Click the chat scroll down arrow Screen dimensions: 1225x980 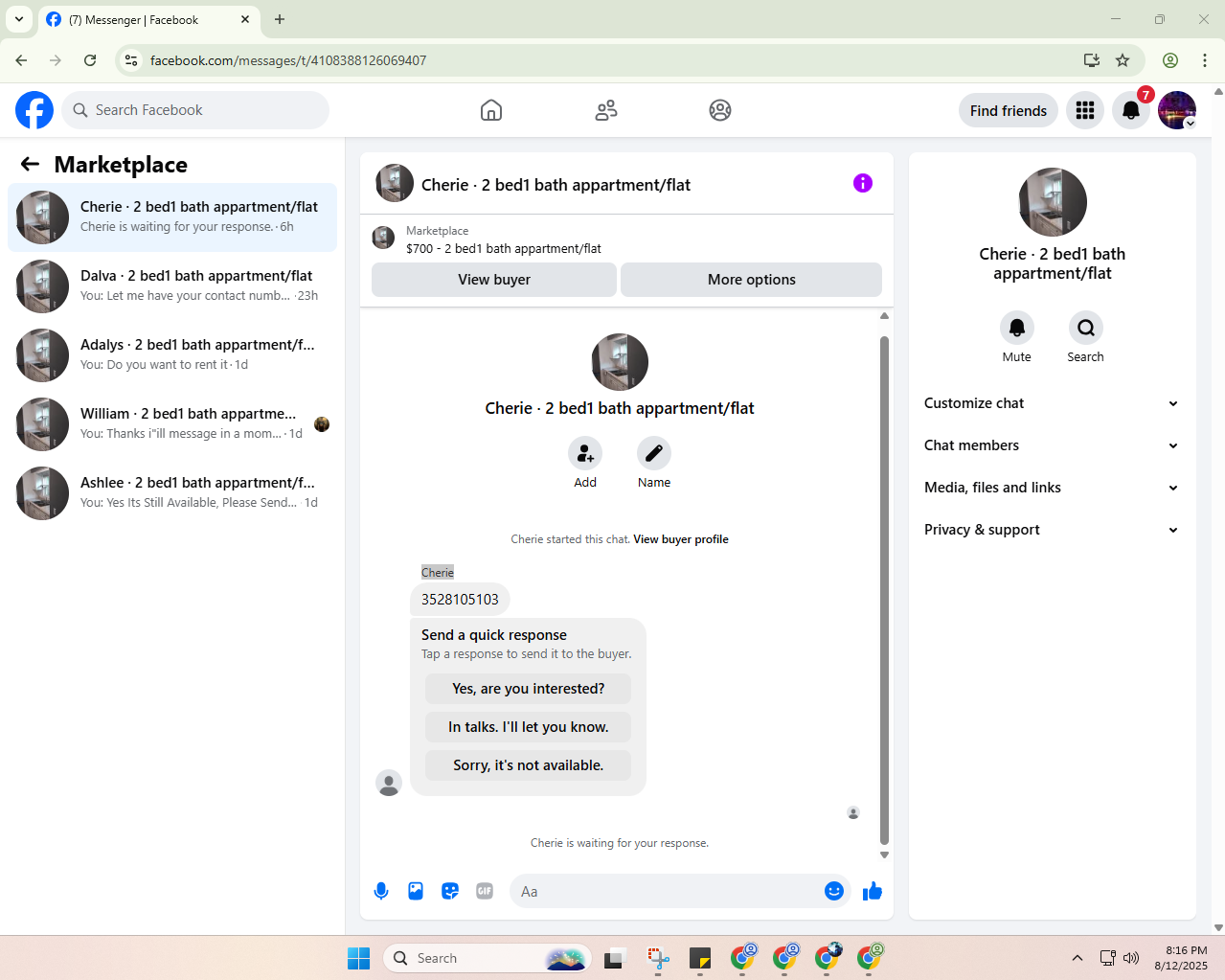(884, 855)
